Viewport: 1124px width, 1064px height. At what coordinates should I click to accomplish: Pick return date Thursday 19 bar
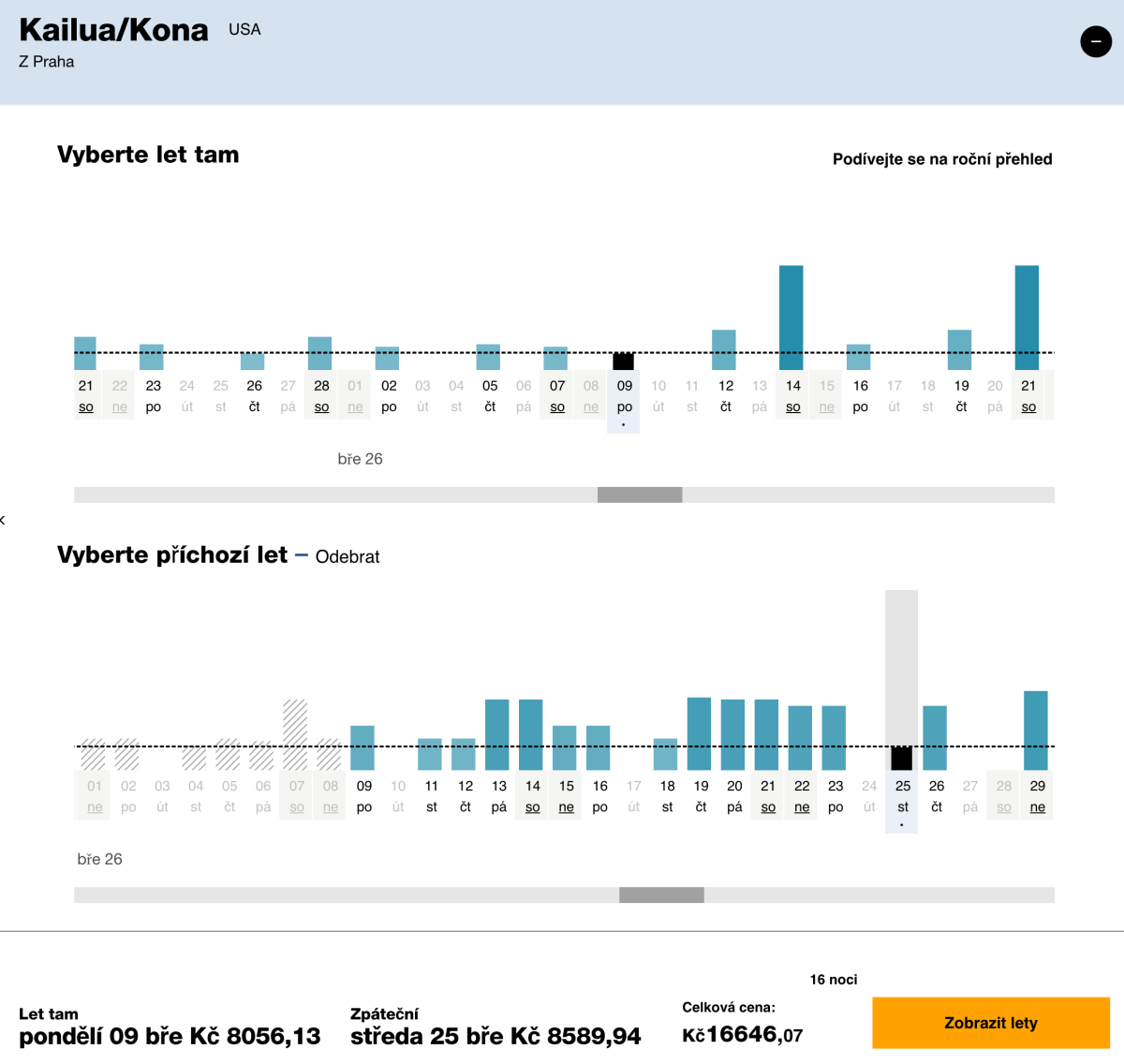click(700, 733)
